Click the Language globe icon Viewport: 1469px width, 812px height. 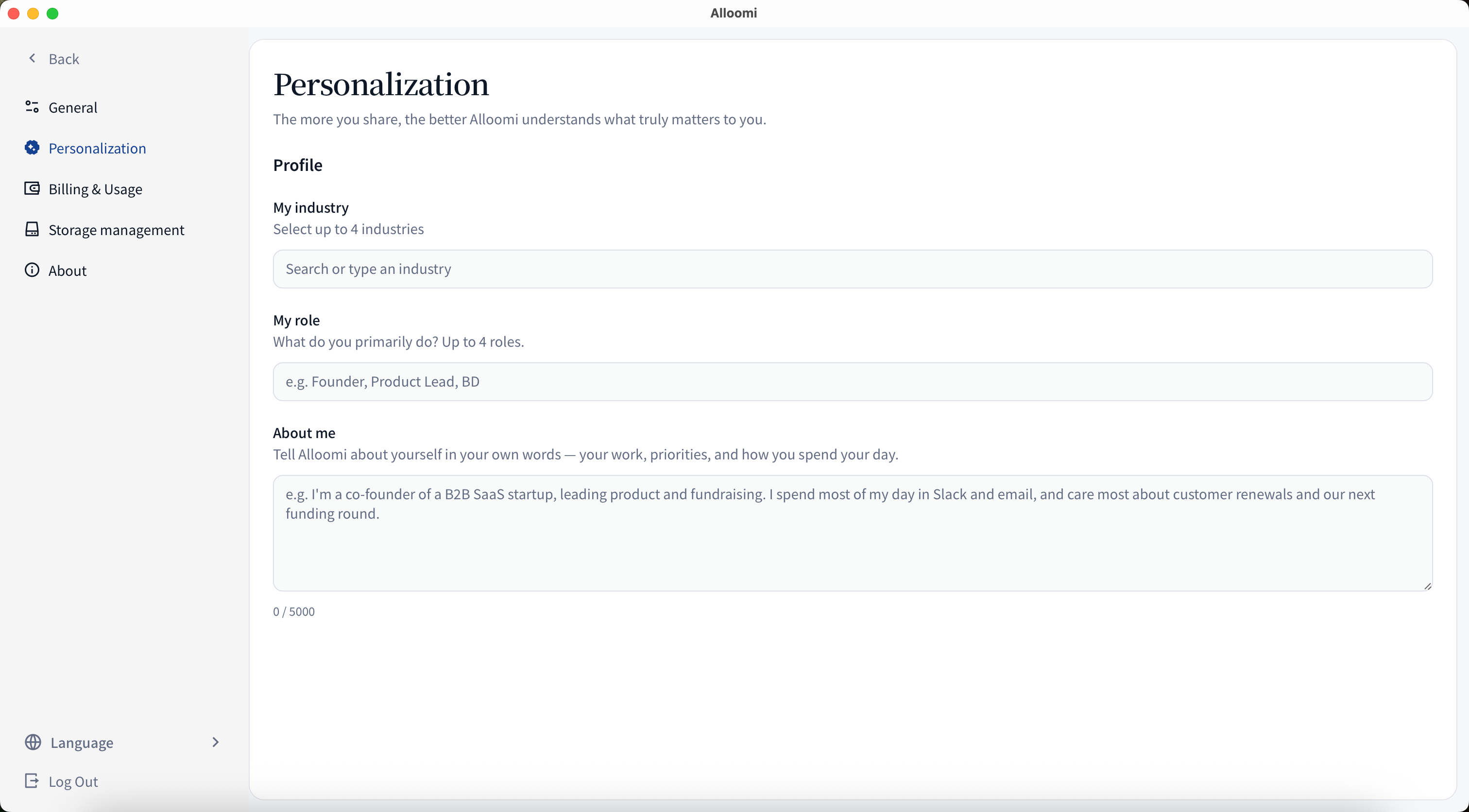pos(33,742)
